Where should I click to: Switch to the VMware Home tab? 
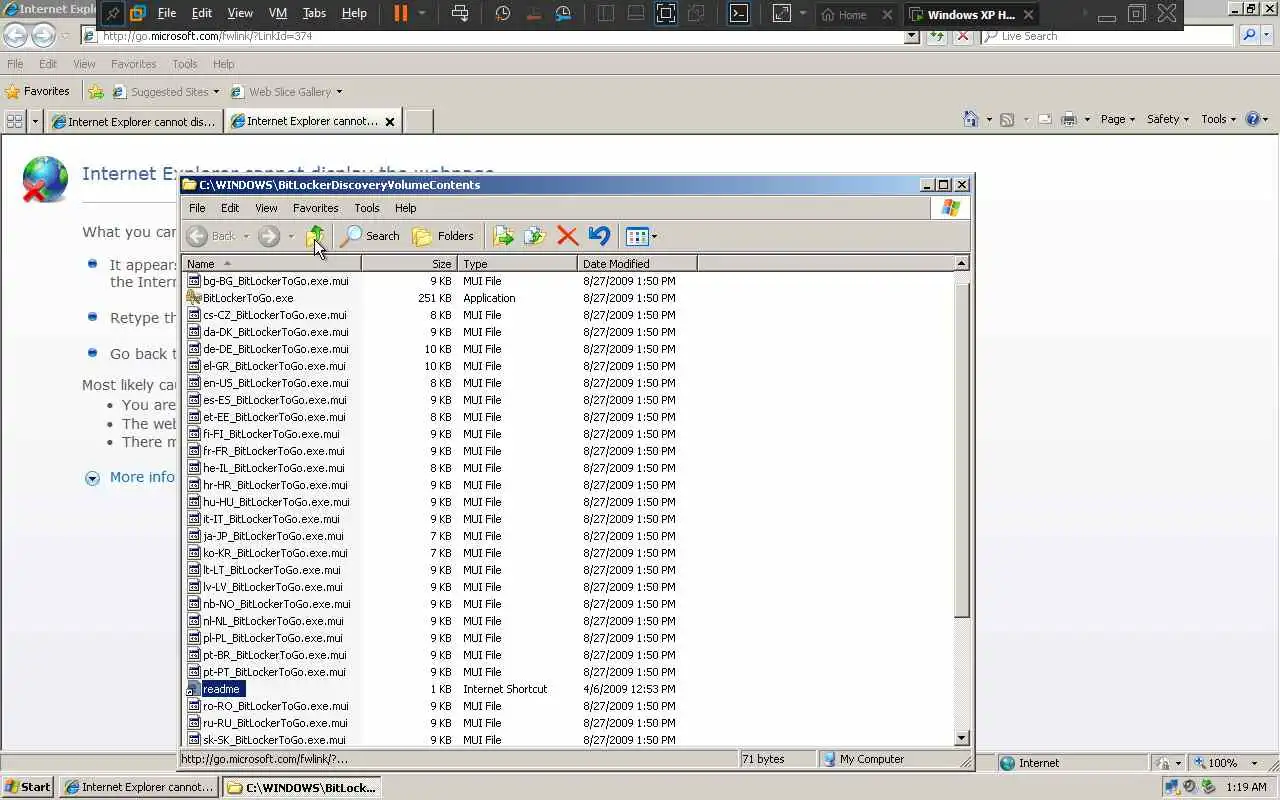tap(845, 15)
